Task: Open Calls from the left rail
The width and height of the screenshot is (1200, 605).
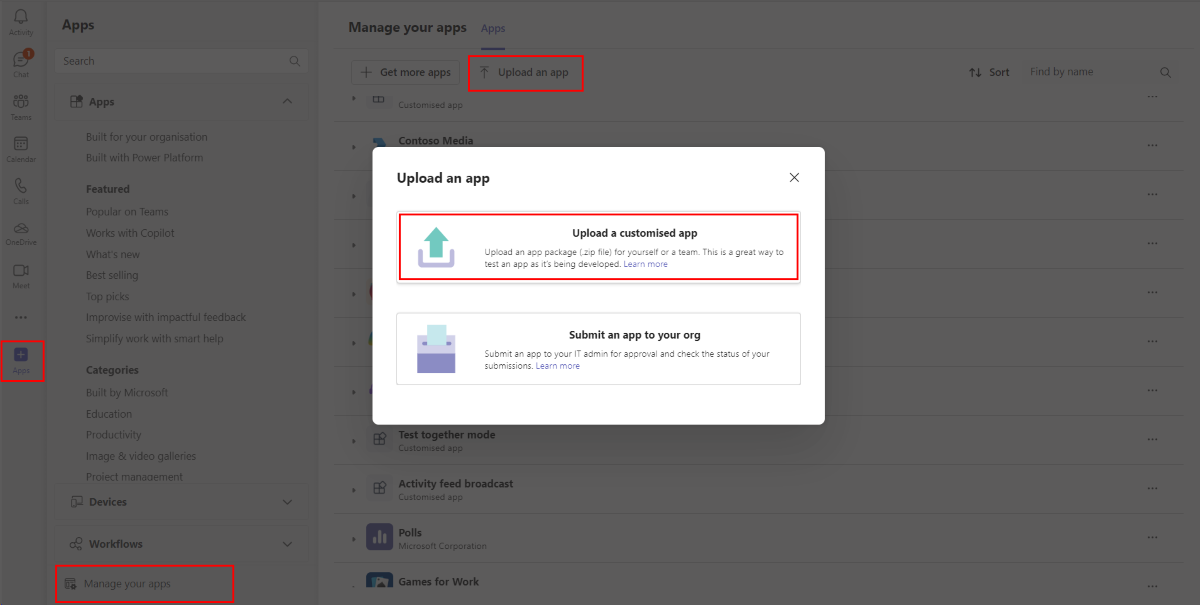Action: click(21, 188)
